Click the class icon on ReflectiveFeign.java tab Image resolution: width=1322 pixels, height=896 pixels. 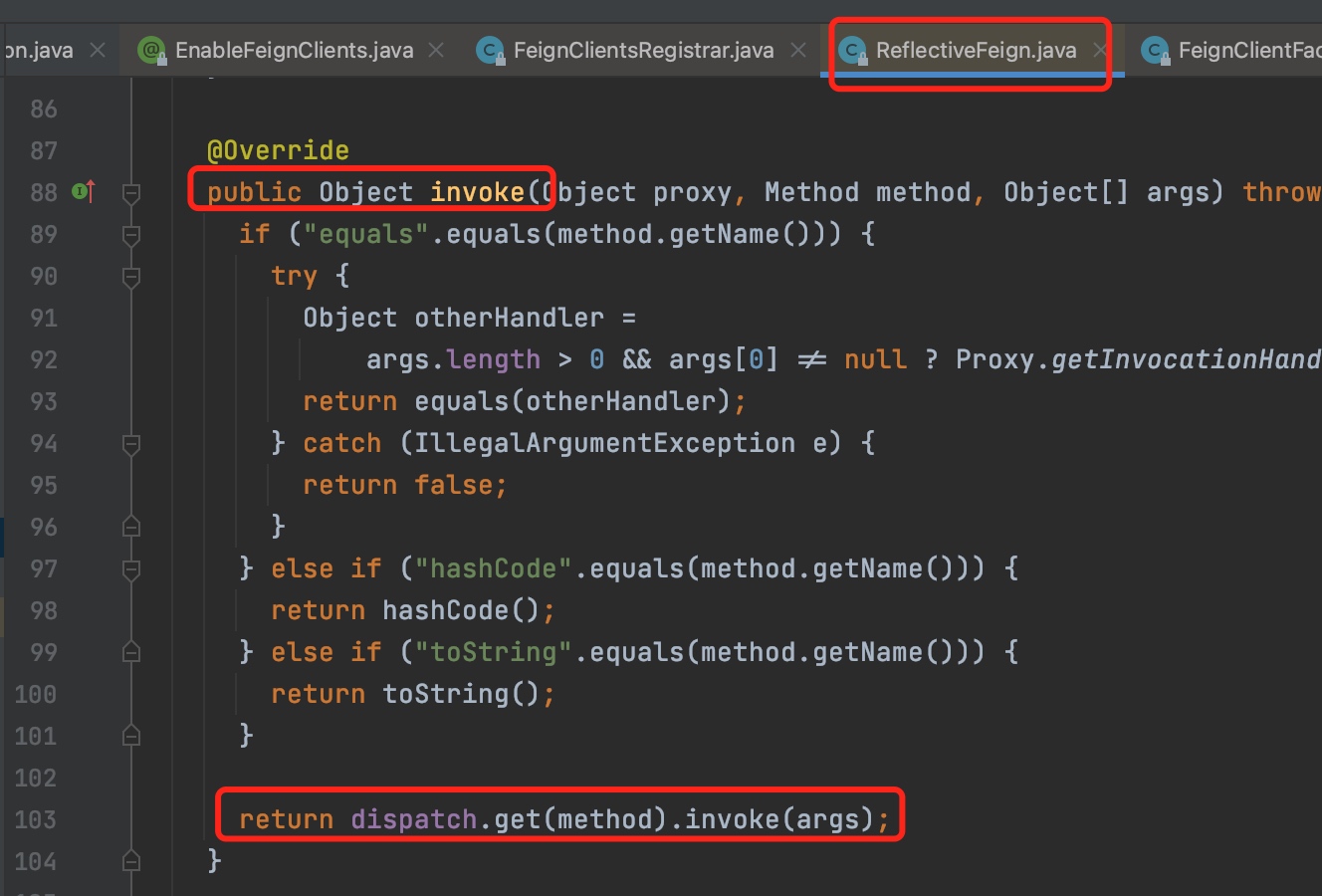pyautogui.click(x=852, y=50)
